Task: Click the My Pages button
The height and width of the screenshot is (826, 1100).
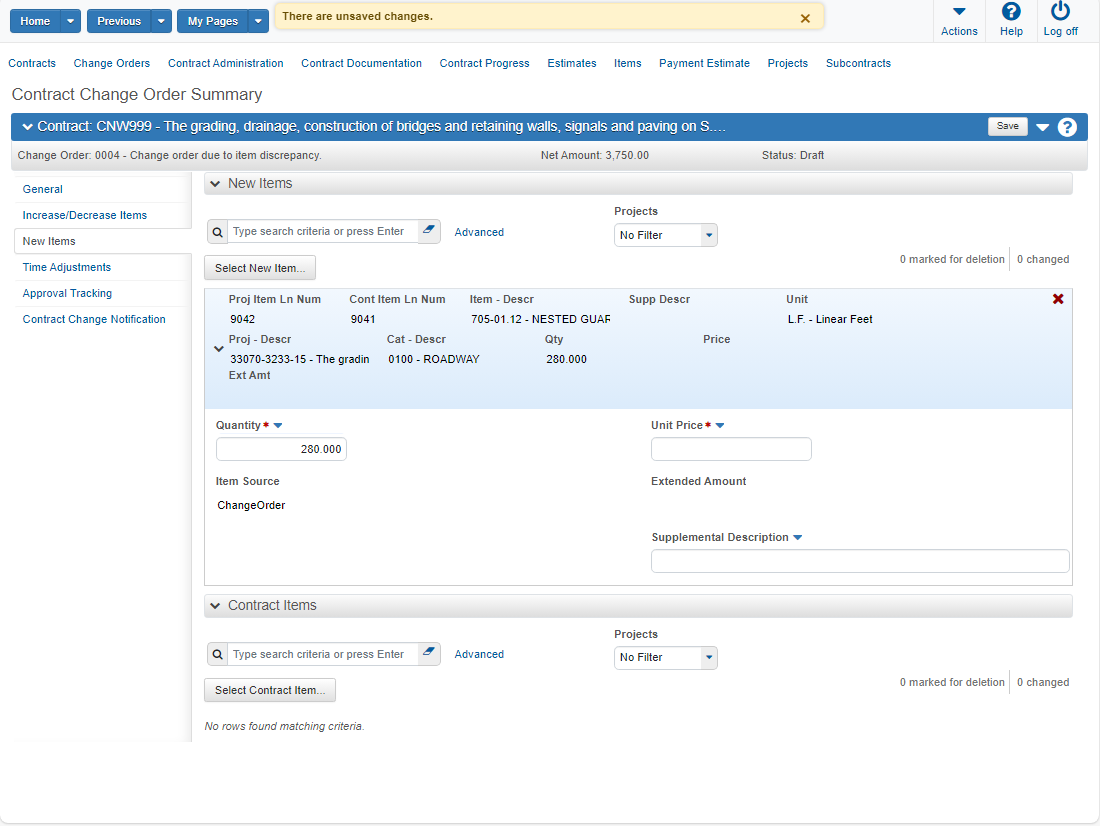Action: click(x=213, y=21)
